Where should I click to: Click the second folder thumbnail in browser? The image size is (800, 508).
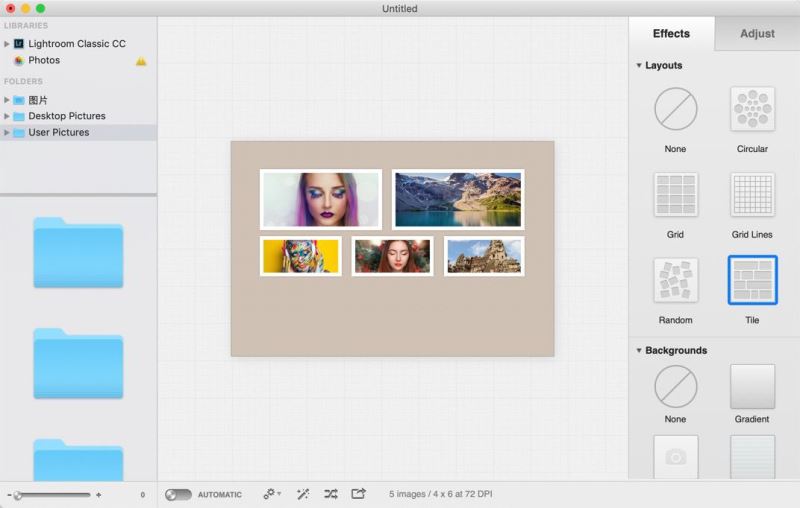(x=79, y=364)
